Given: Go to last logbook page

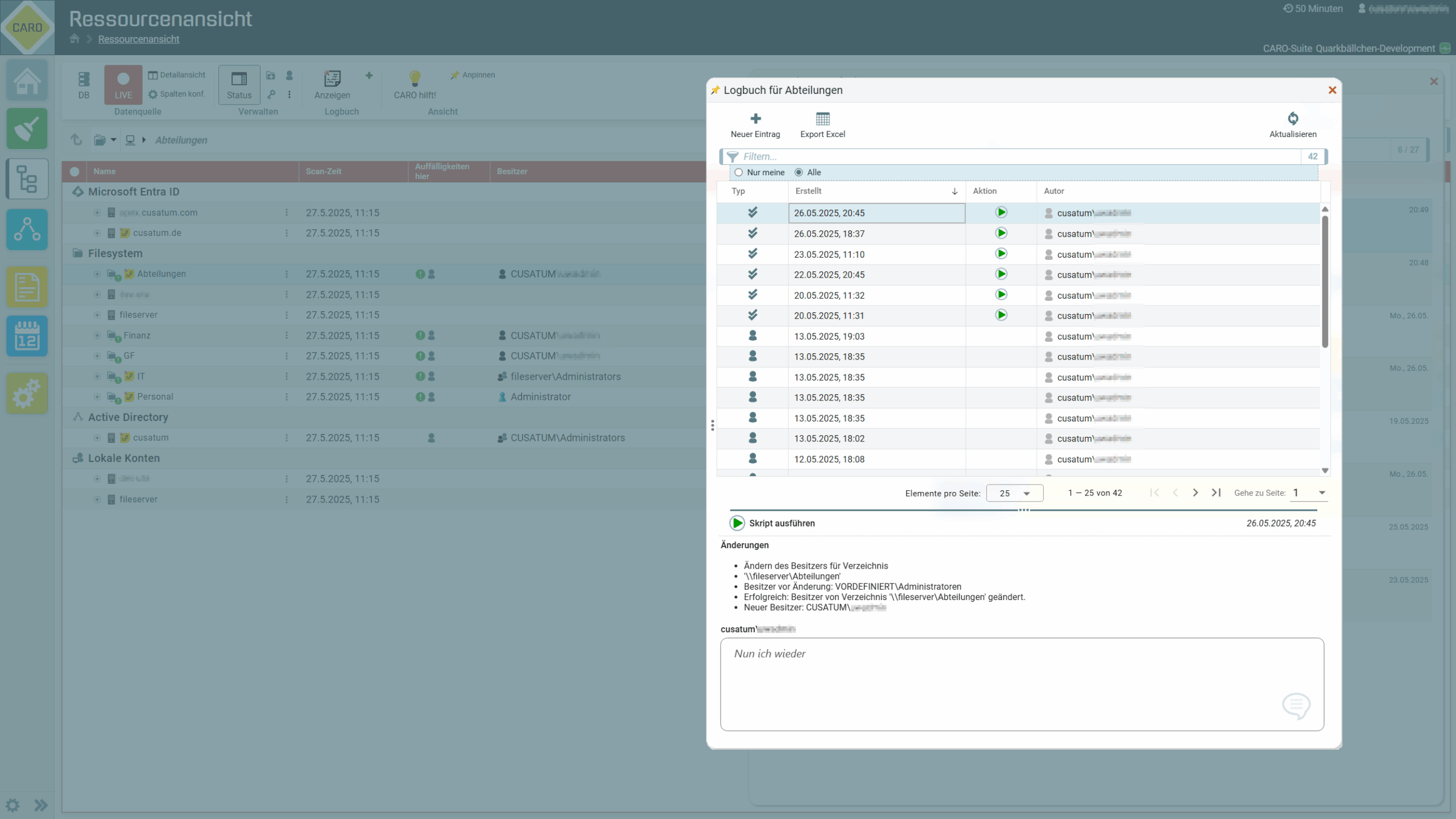Looking at the screenshot, I should point(1216,493).
